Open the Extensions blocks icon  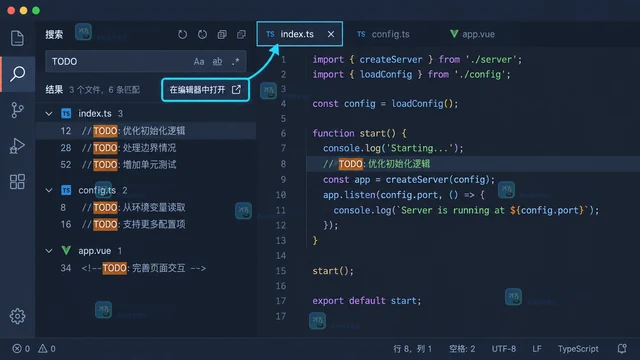17,182
